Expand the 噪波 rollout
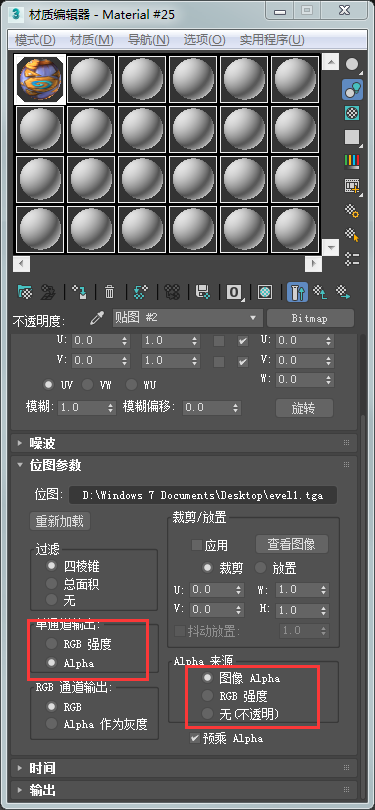Viewport: 375px width, 810px height. point(184,443)
